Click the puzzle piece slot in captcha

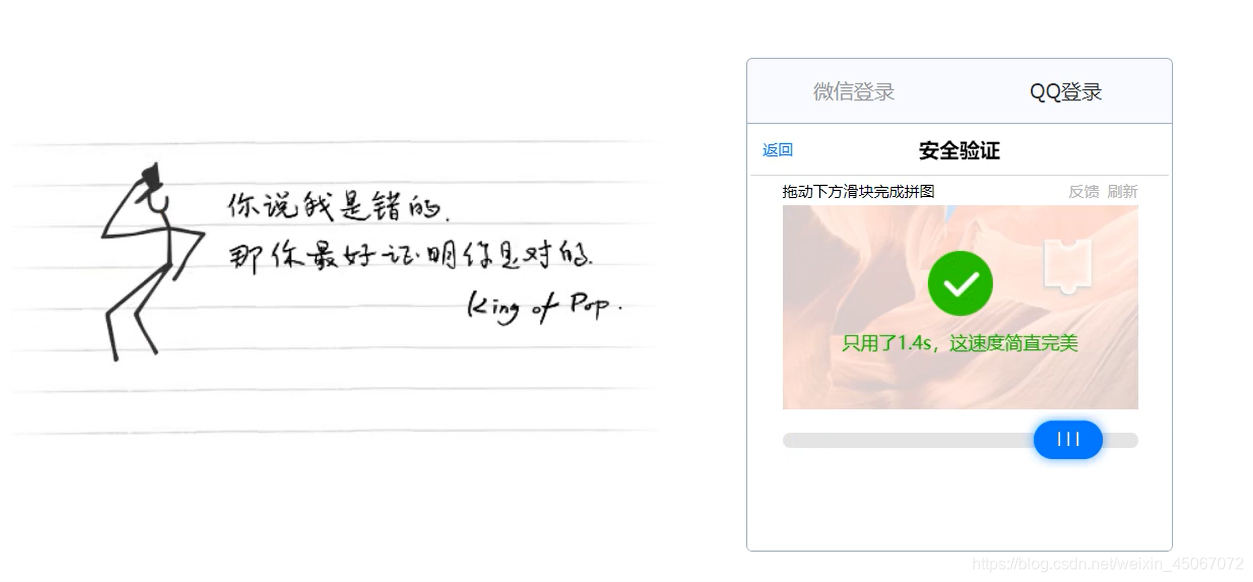(x=1067, y=266)
